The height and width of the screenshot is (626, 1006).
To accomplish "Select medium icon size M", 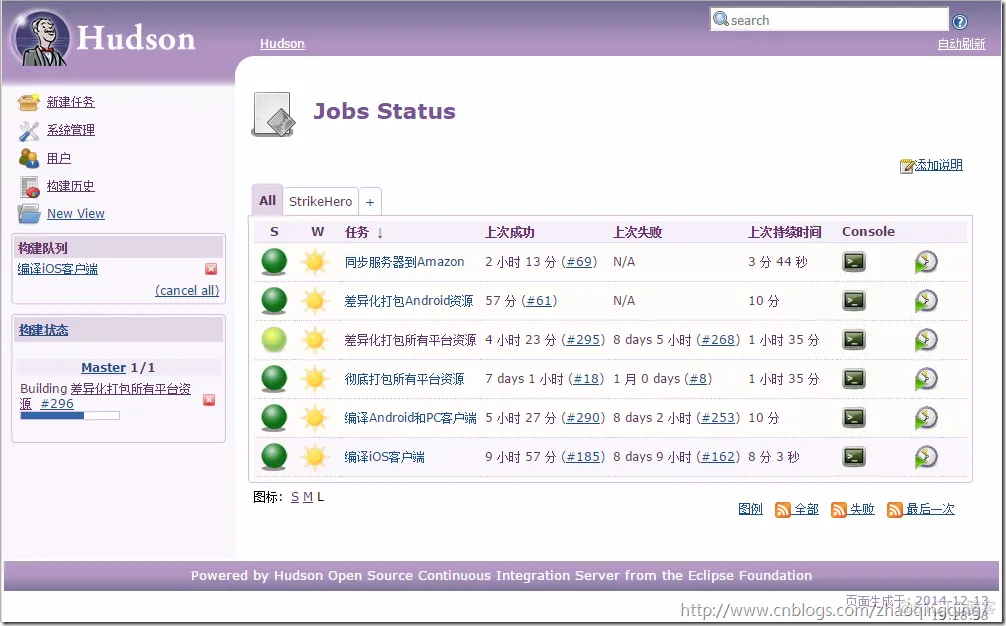I will [308, 497].
